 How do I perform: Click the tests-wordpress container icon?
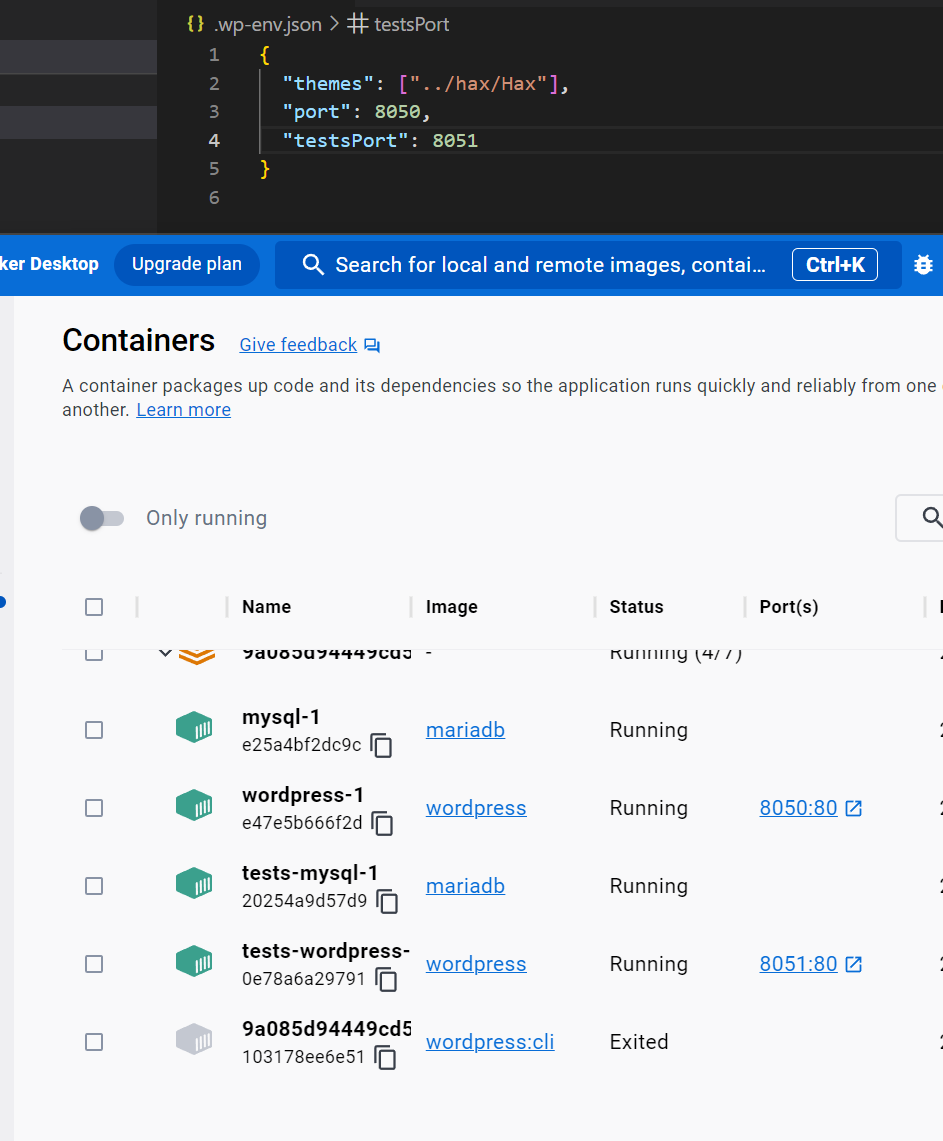194,961
